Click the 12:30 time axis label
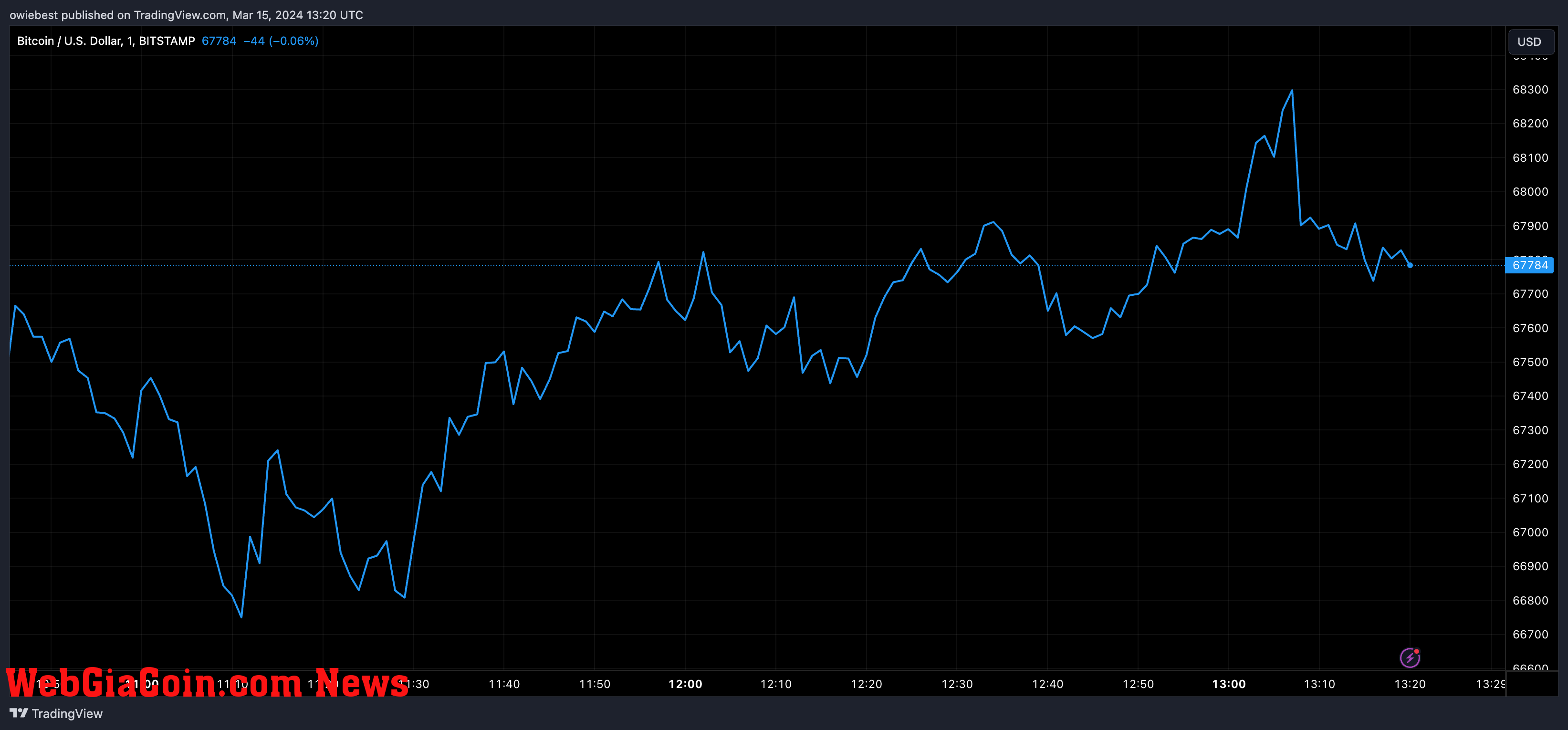The width and height of the screenshot is (1568, 730). (957, 684)
